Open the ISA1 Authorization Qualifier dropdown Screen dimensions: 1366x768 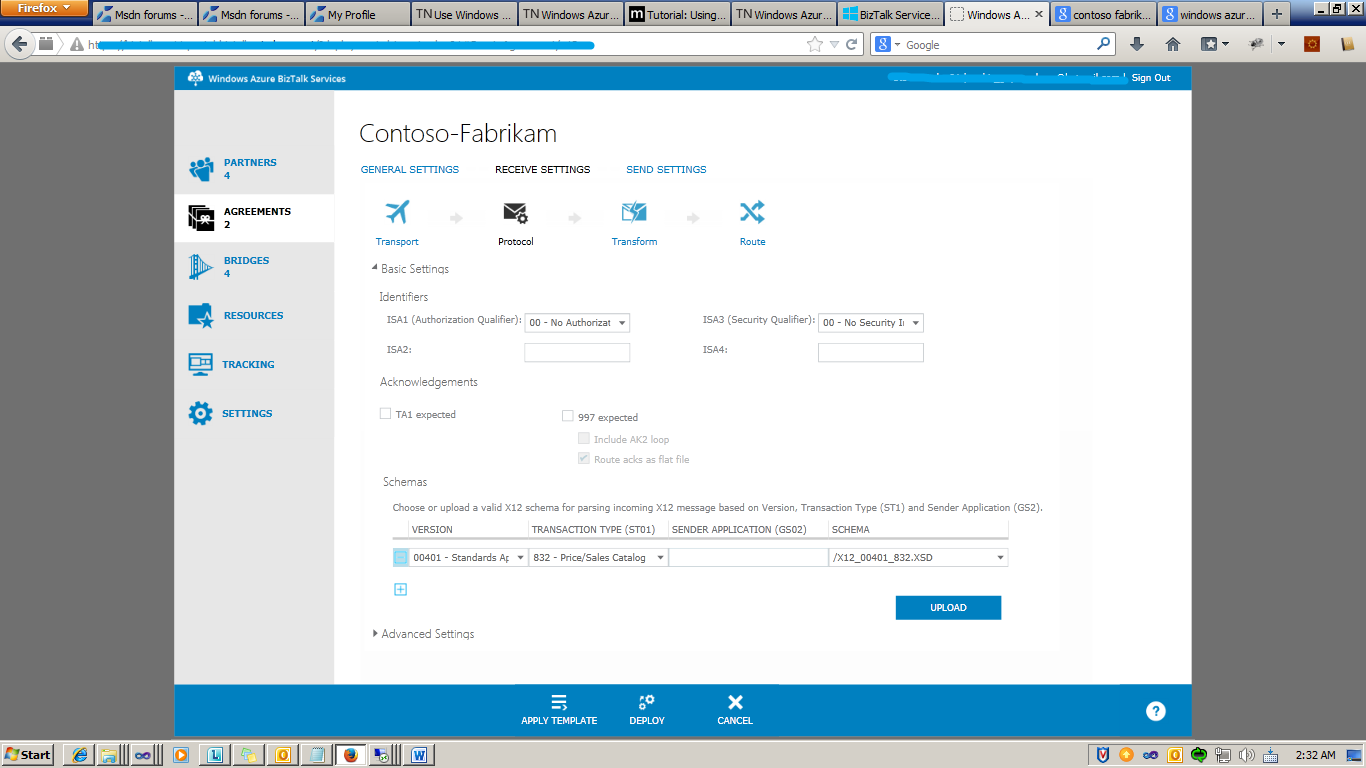[577, 322]
